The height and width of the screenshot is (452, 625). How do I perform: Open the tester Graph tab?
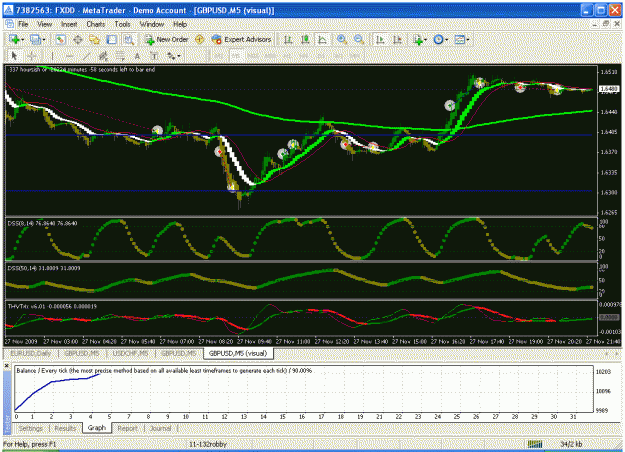[x=97, y=428]
